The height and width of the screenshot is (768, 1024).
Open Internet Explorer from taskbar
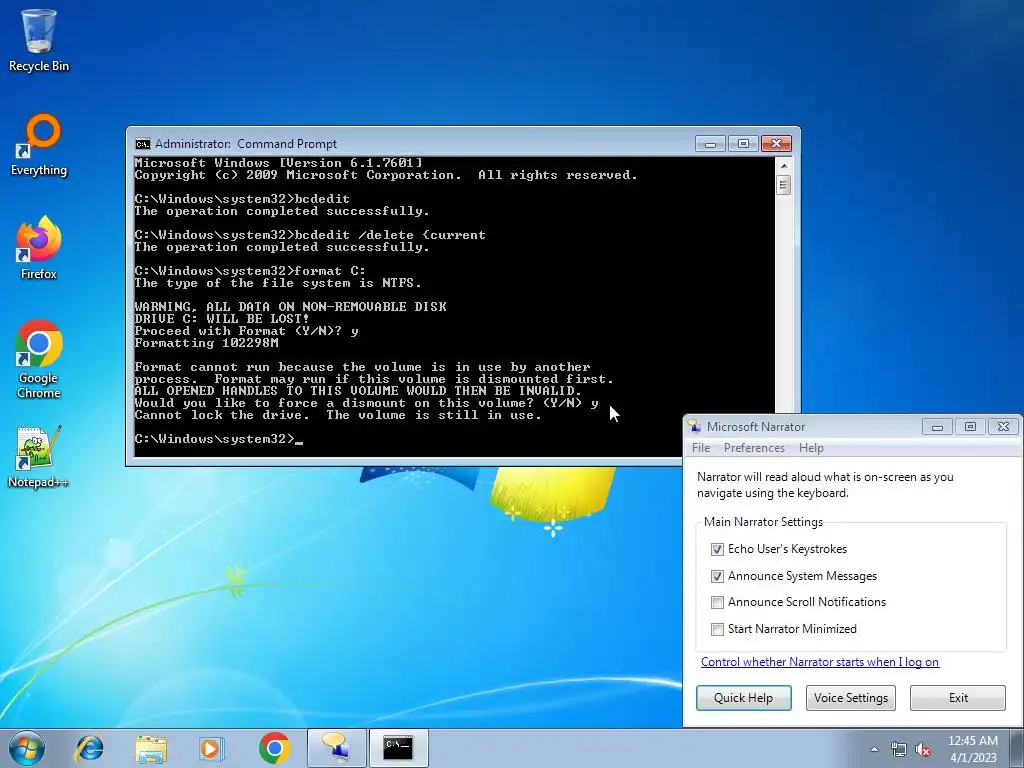[89, 748]
